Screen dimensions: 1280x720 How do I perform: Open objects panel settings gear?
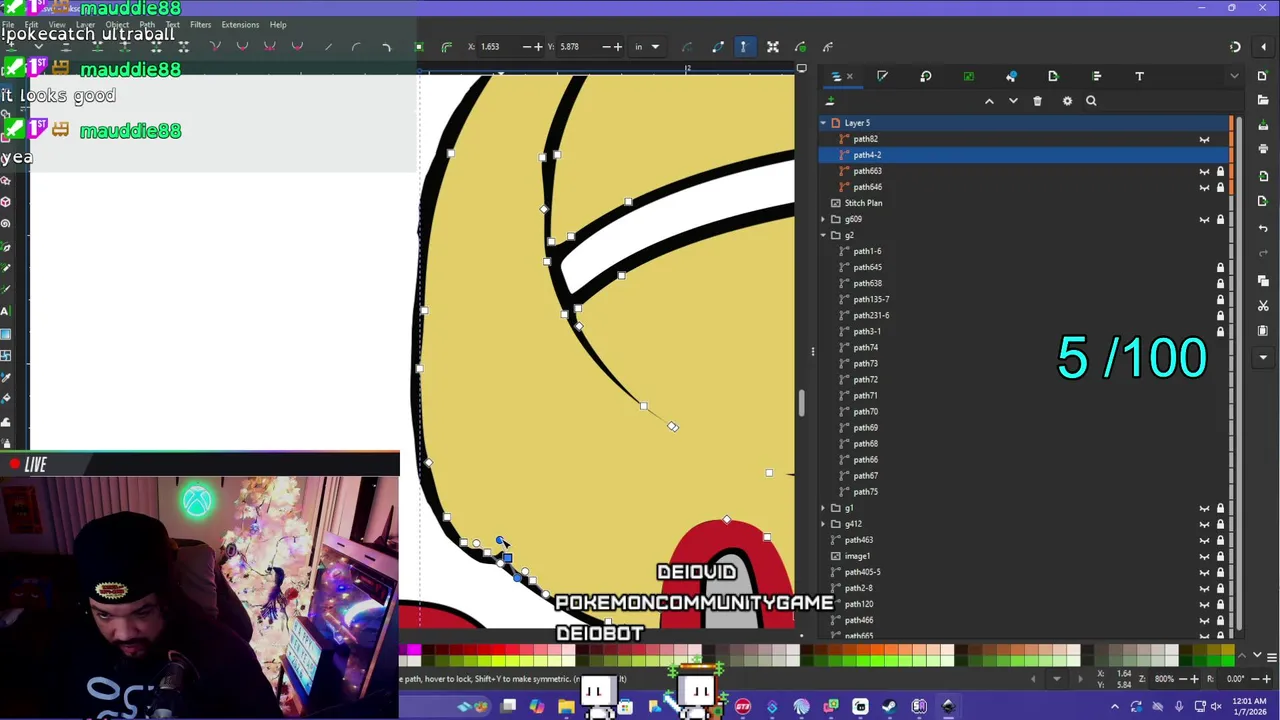[x=1067, y=101]
